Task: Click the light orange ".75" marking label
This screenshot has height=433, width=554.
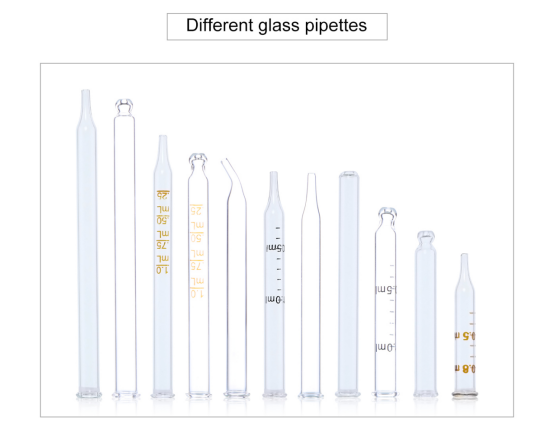Action: [197, 266]
